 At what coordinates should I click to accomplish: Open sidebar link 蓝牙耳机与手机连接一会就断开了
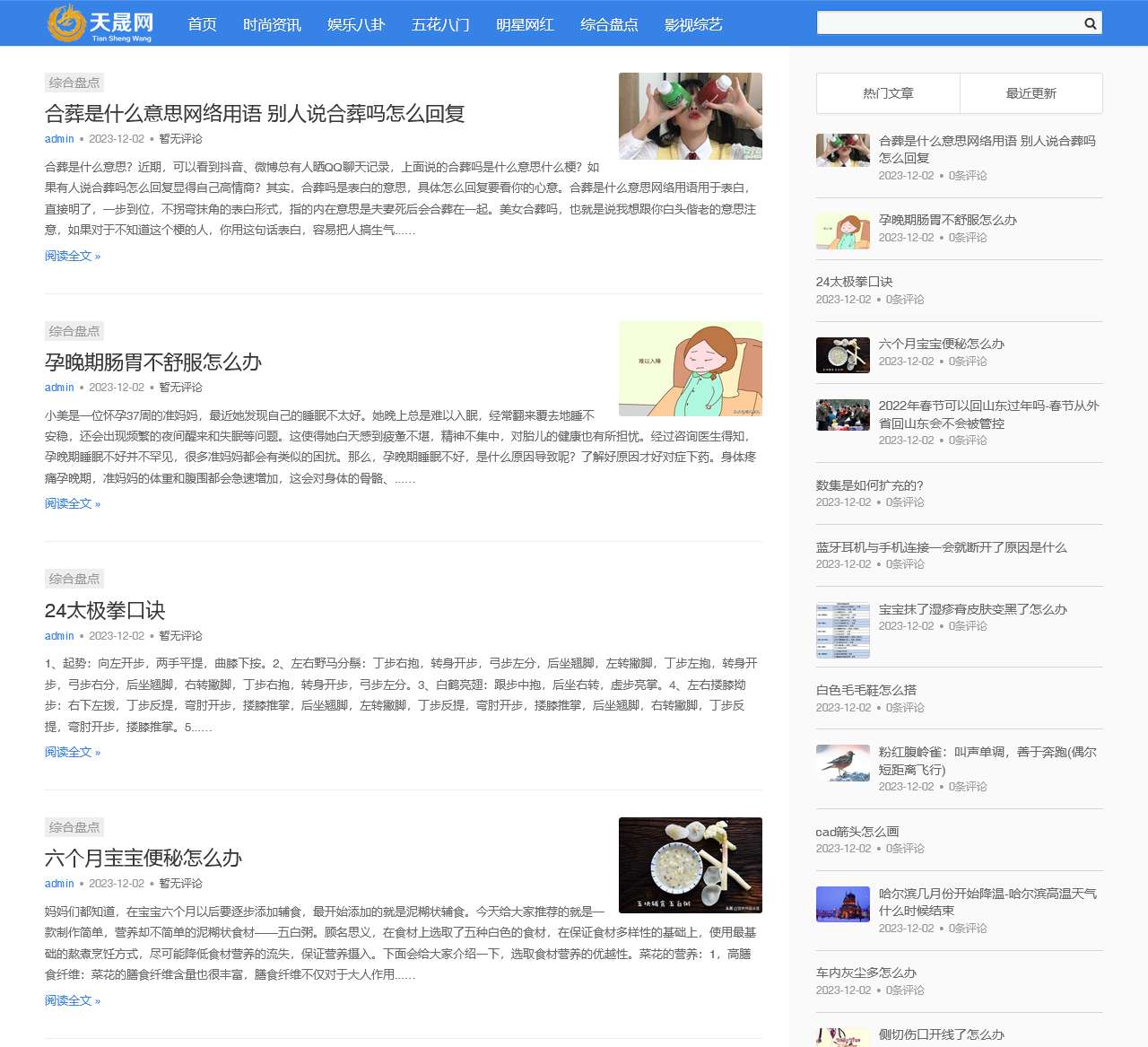[x=941, y=547]
